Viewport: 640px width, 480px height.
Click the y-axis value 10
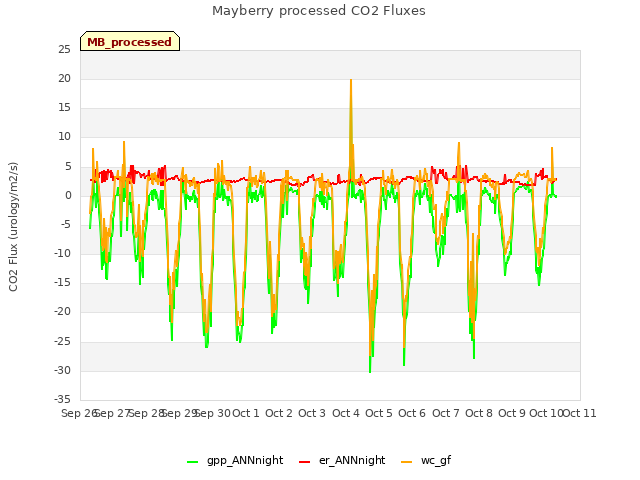(64, 137)
